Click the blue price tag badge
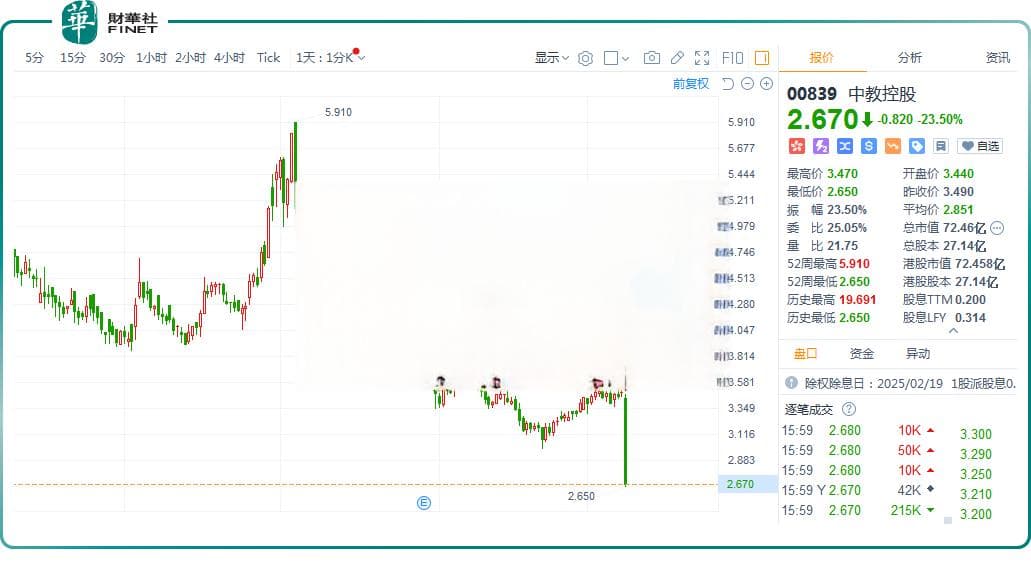 [917, 146]
